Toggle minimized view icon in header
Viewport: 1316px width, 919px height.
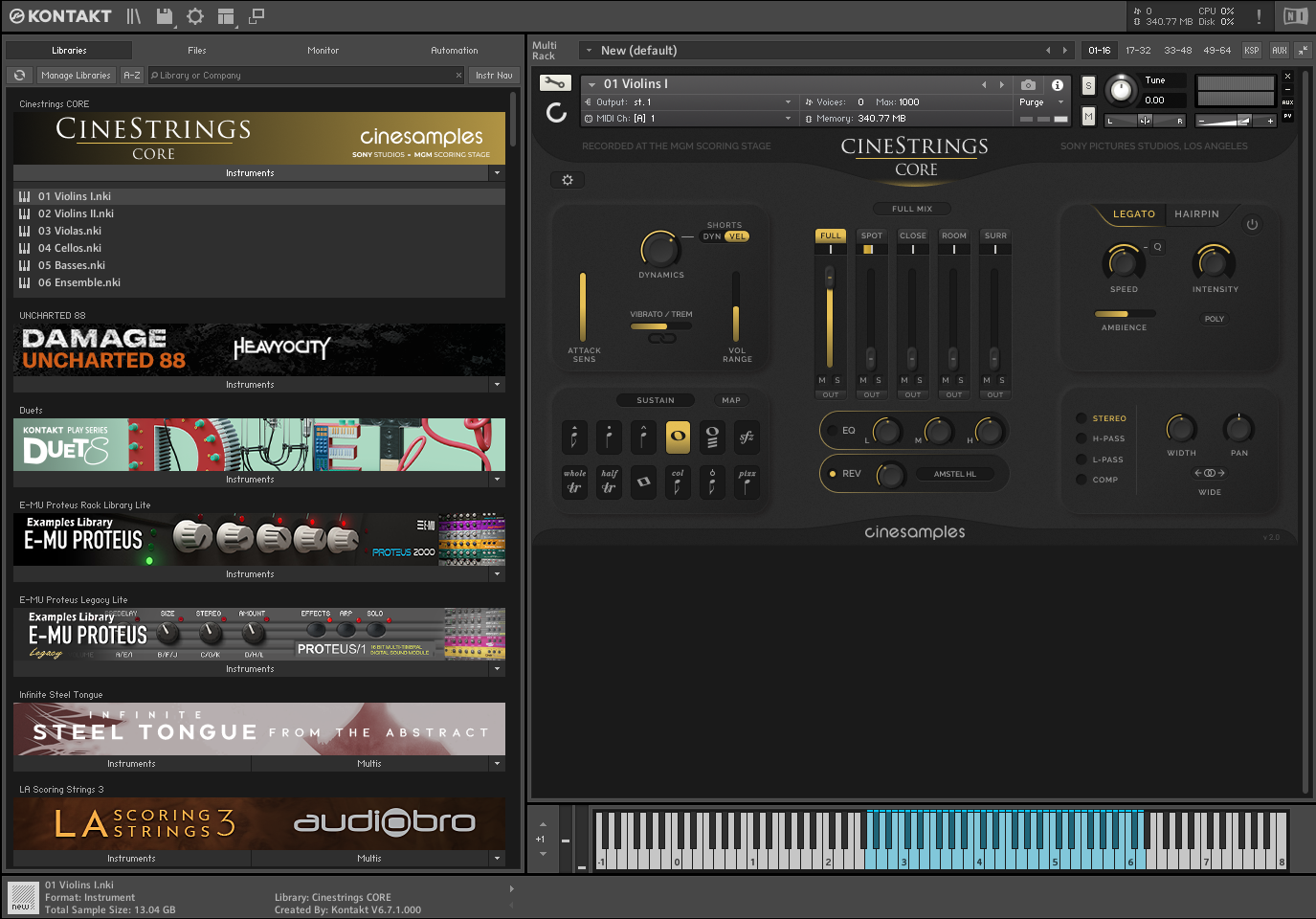pos(257,16)
